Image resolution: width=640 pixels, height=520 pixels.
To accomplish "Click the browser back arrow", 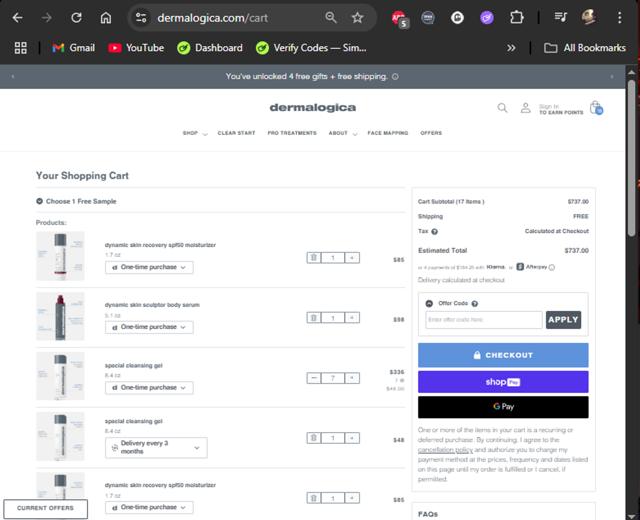I will 17,18.
